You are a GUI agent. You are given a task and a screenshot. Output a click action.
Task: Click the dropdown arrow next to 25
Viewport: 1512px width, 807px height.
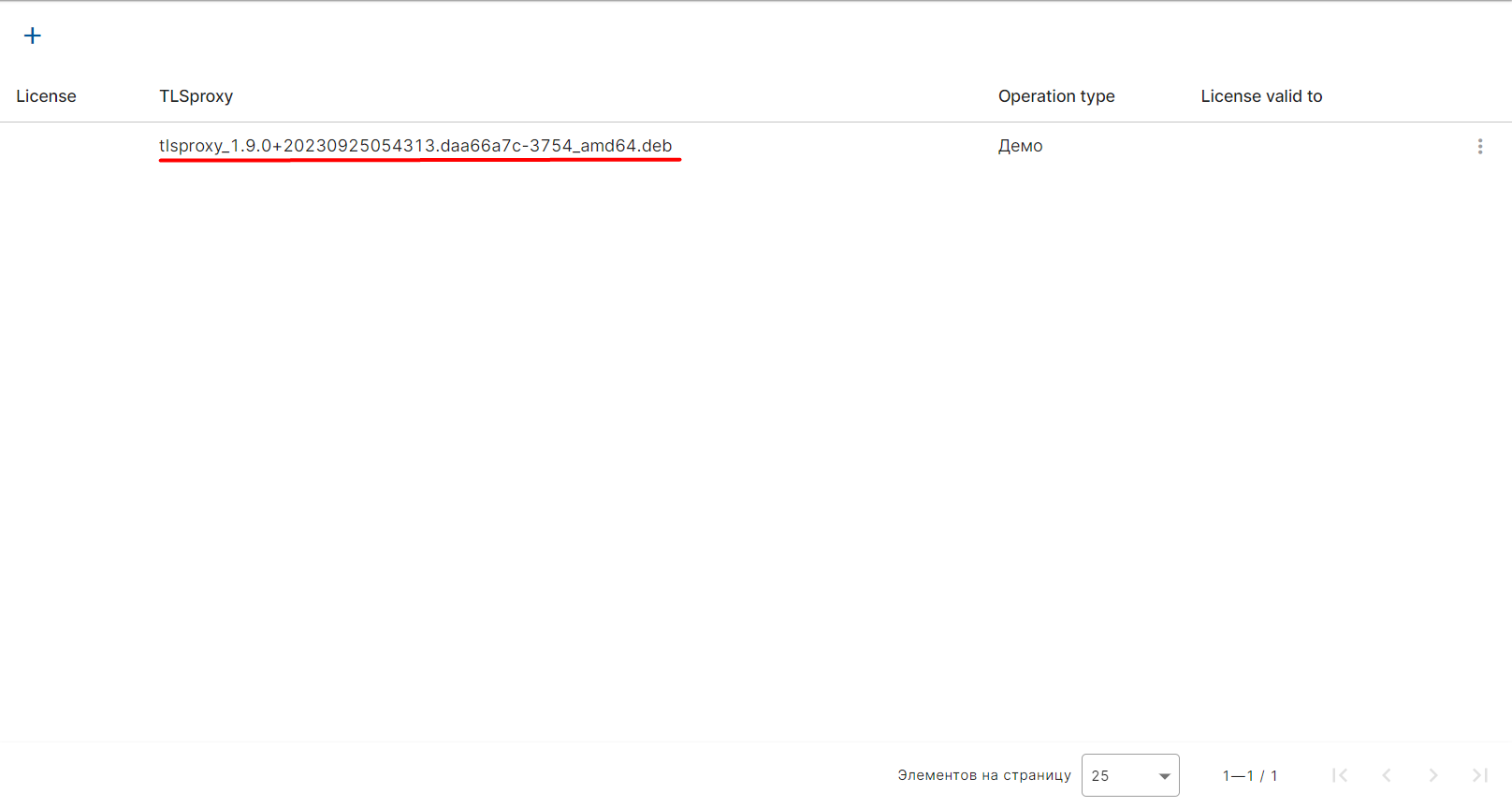click(1164, 776)
